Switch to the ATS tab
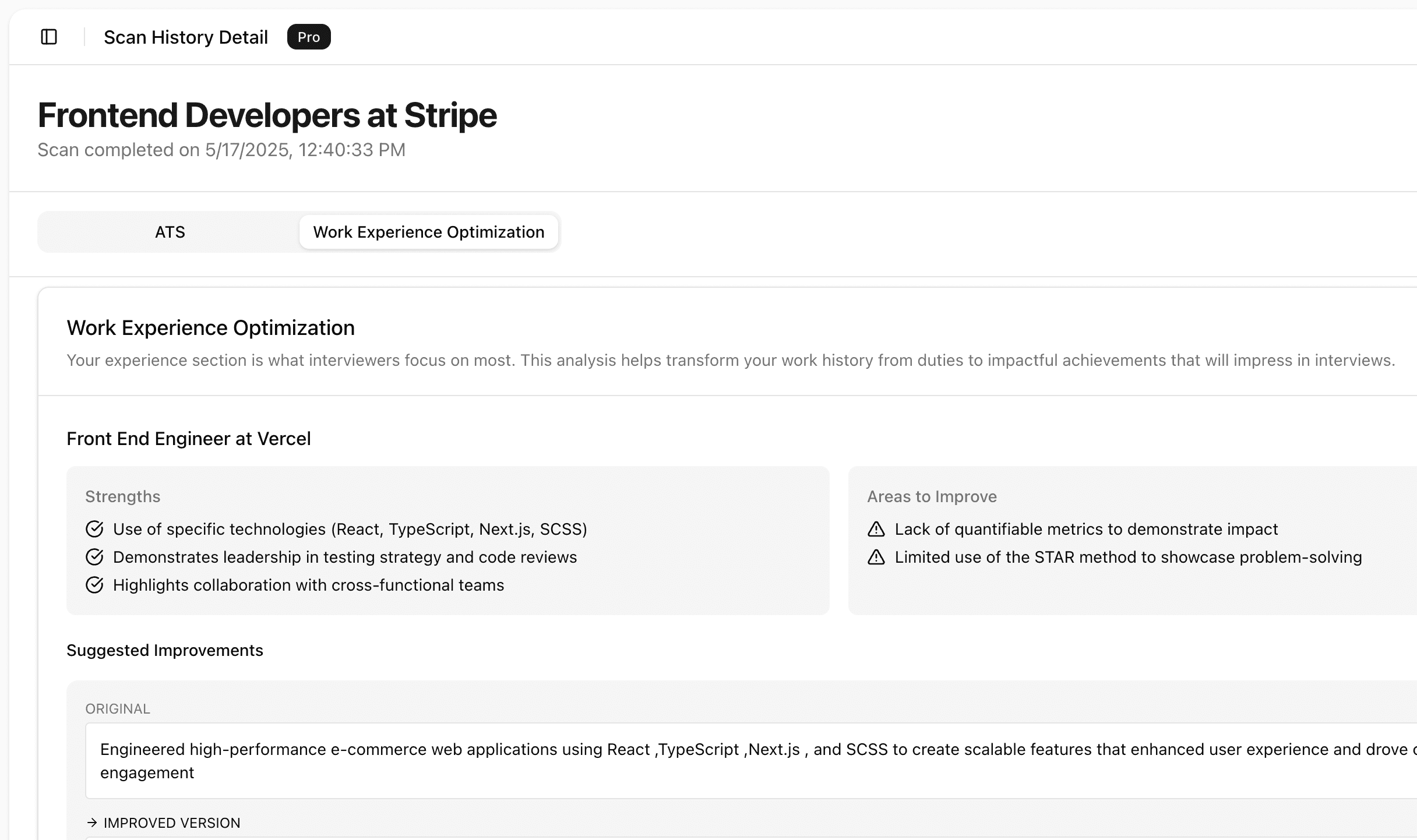The image size is (1417, 840). point(169,231)
